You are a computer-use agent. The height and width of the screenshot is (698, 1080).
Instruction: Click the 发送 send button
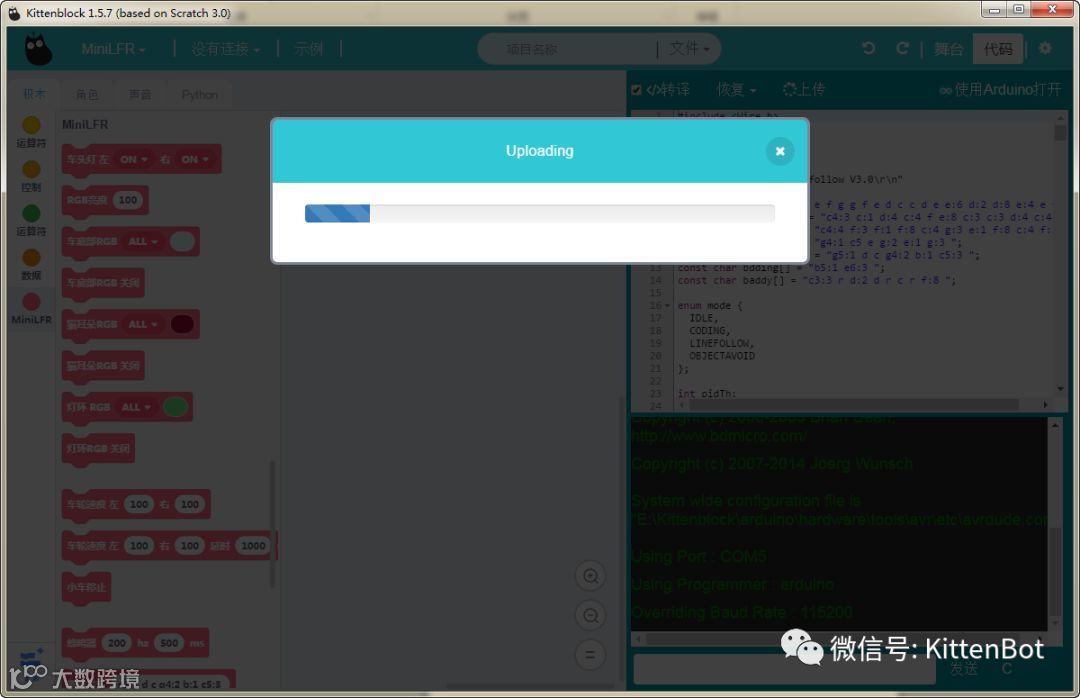click(963, 669)
